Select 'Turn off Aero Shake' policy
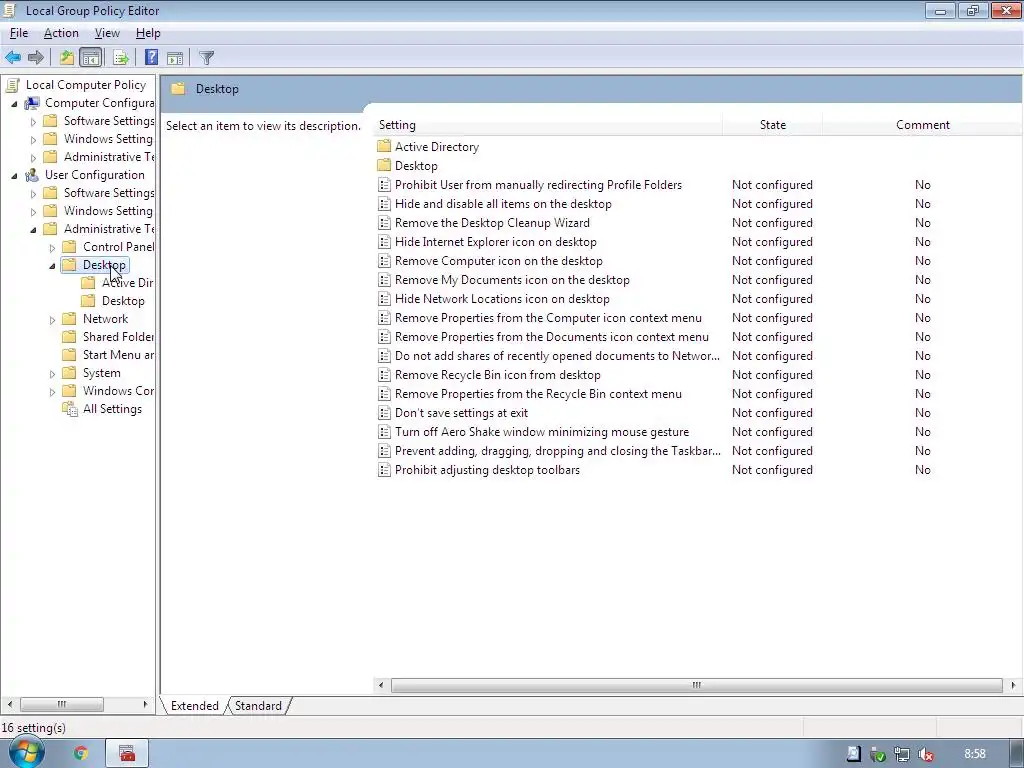 [x=541, y=432]
